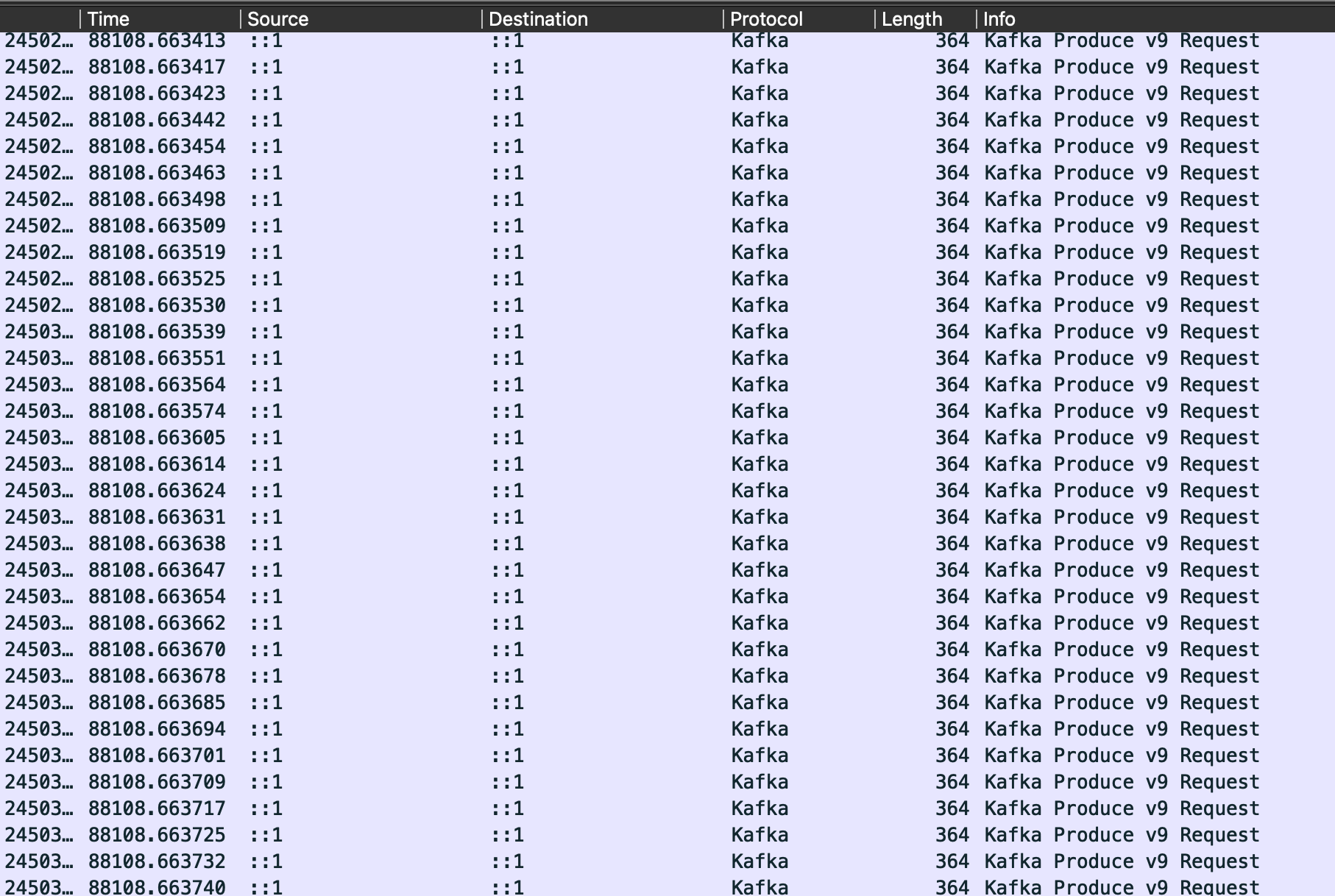The height and width of the screenshot is (896, 1335).
Task: Sort by the Destination column header
Action: click(x=538, y=19)
